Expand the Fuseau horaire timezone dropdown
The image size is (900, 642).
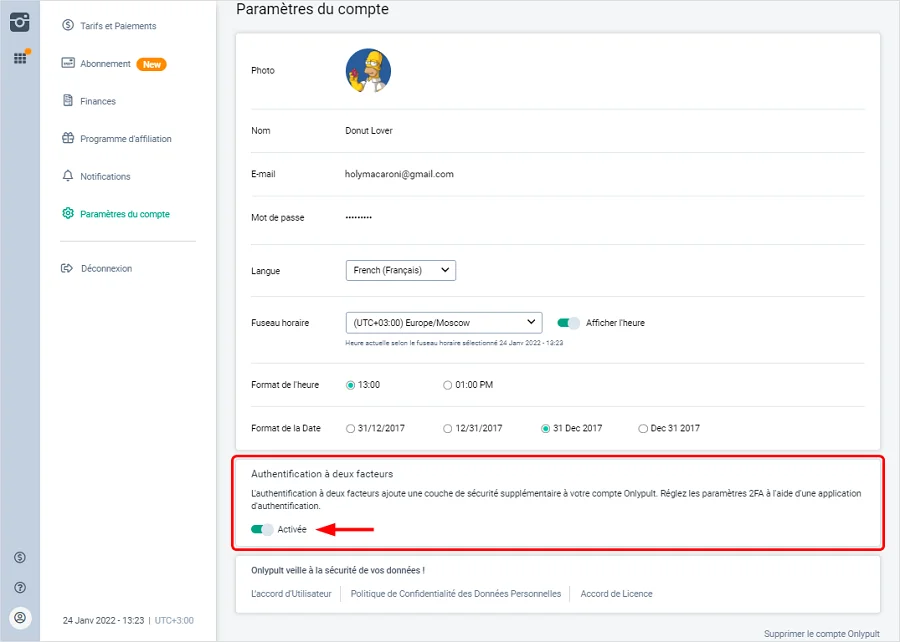[443, 323]
